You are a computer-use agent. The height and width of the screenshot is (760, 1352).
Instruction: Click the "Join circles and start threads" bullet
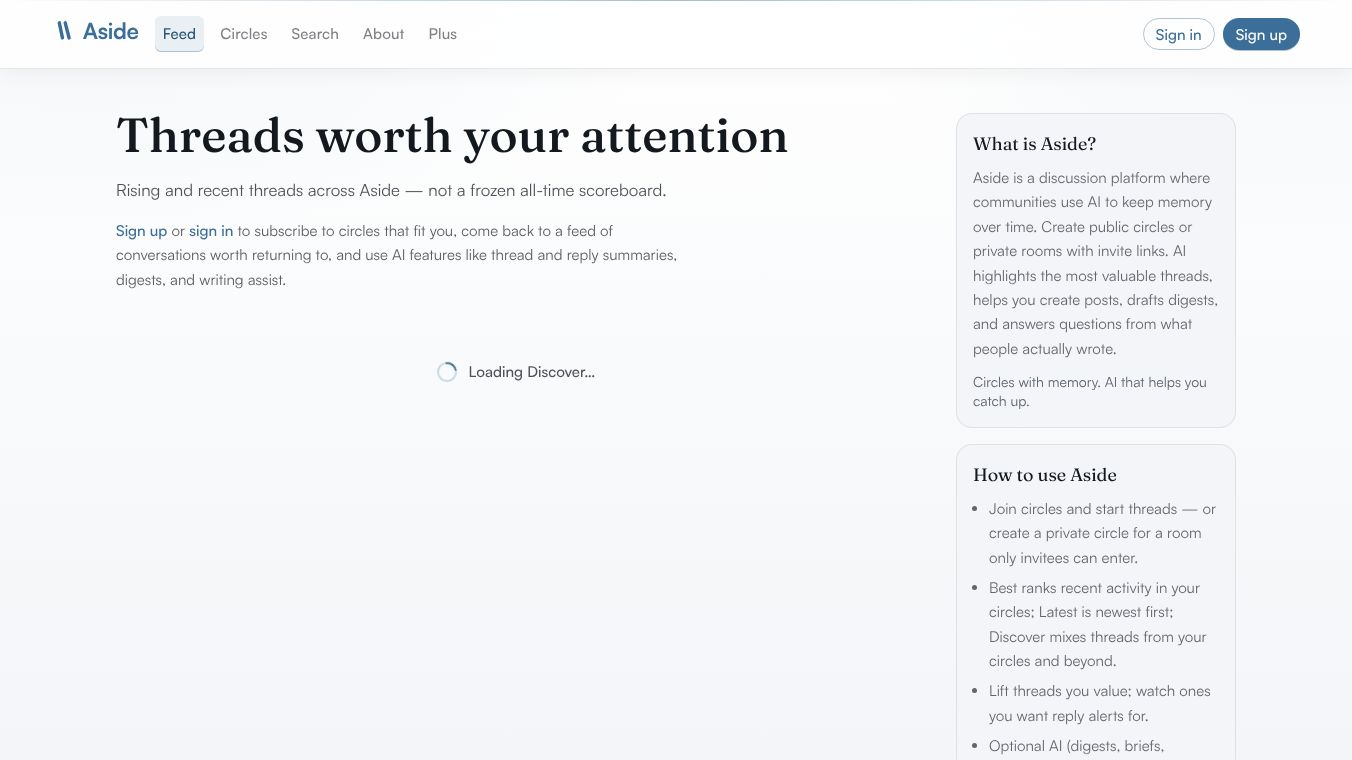coord(1102,533)
